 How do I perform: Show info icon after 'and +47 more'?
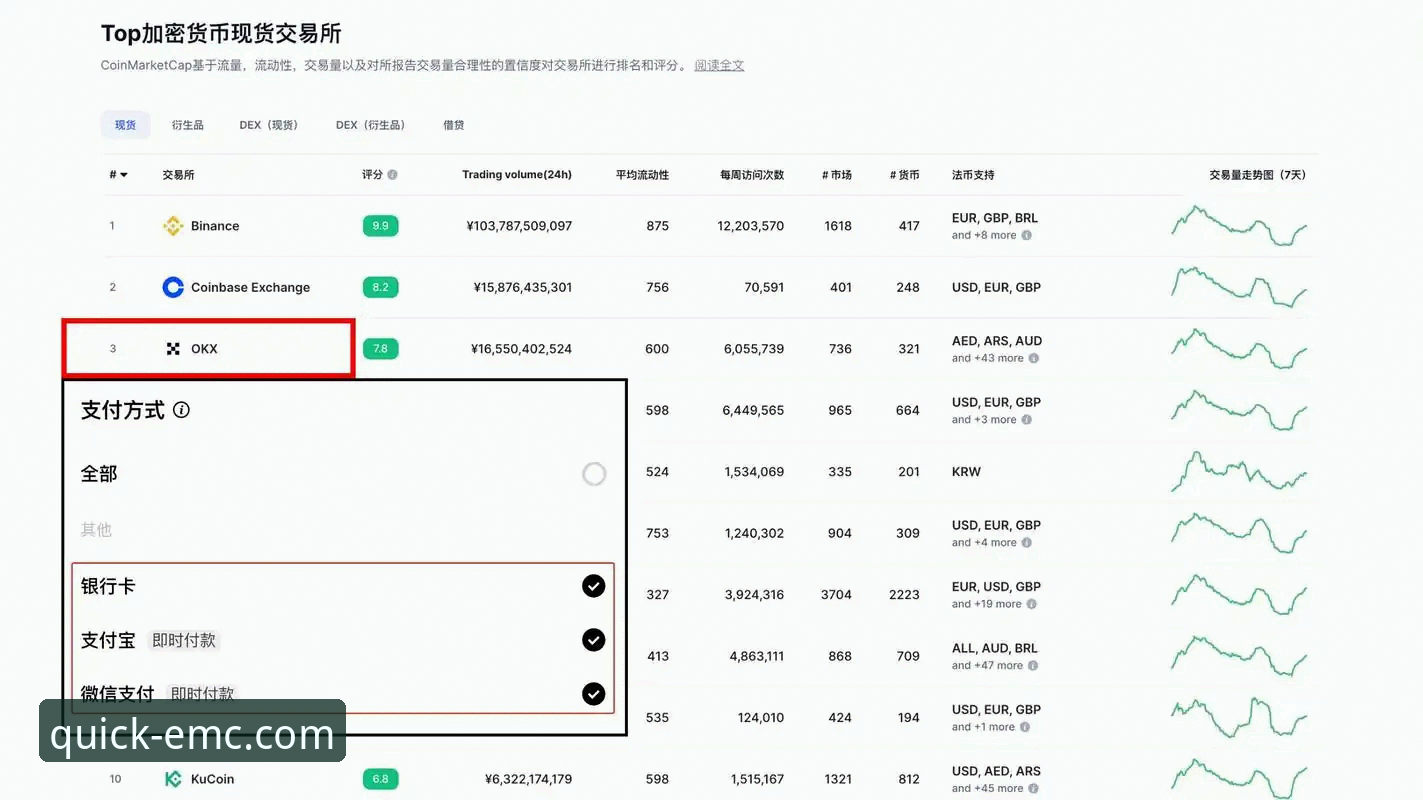point(1033,666)
